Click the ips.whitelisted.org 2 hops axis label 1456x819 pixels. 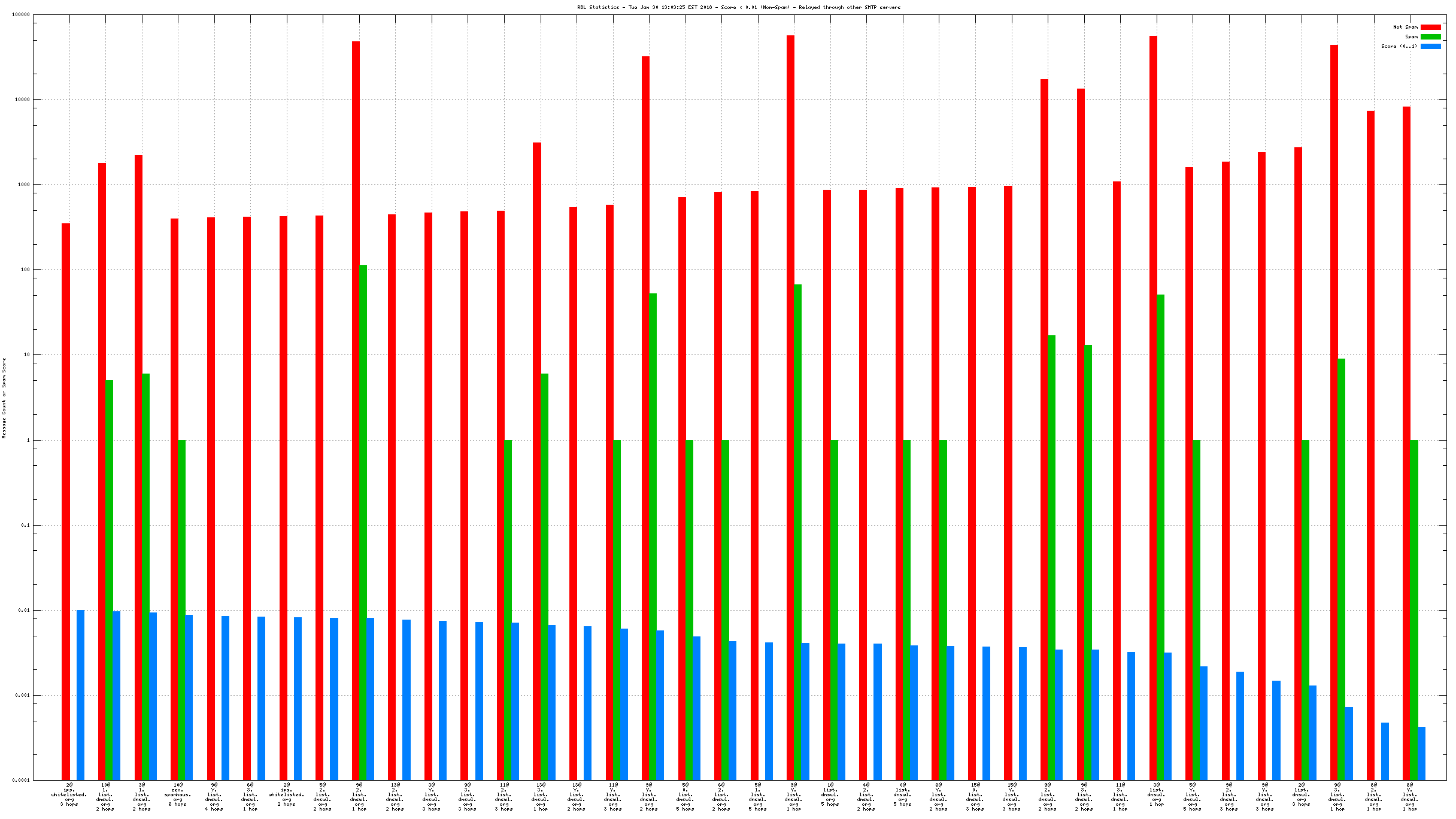coord(287,794)
